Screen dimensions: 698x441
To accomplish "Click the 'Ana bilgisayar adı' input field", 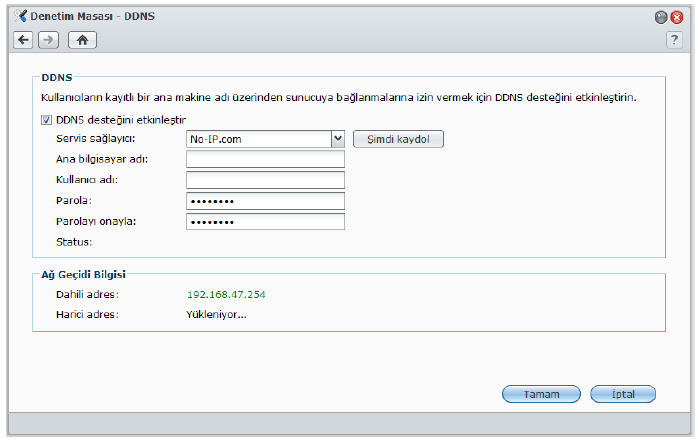I will [x=265, y=159].
